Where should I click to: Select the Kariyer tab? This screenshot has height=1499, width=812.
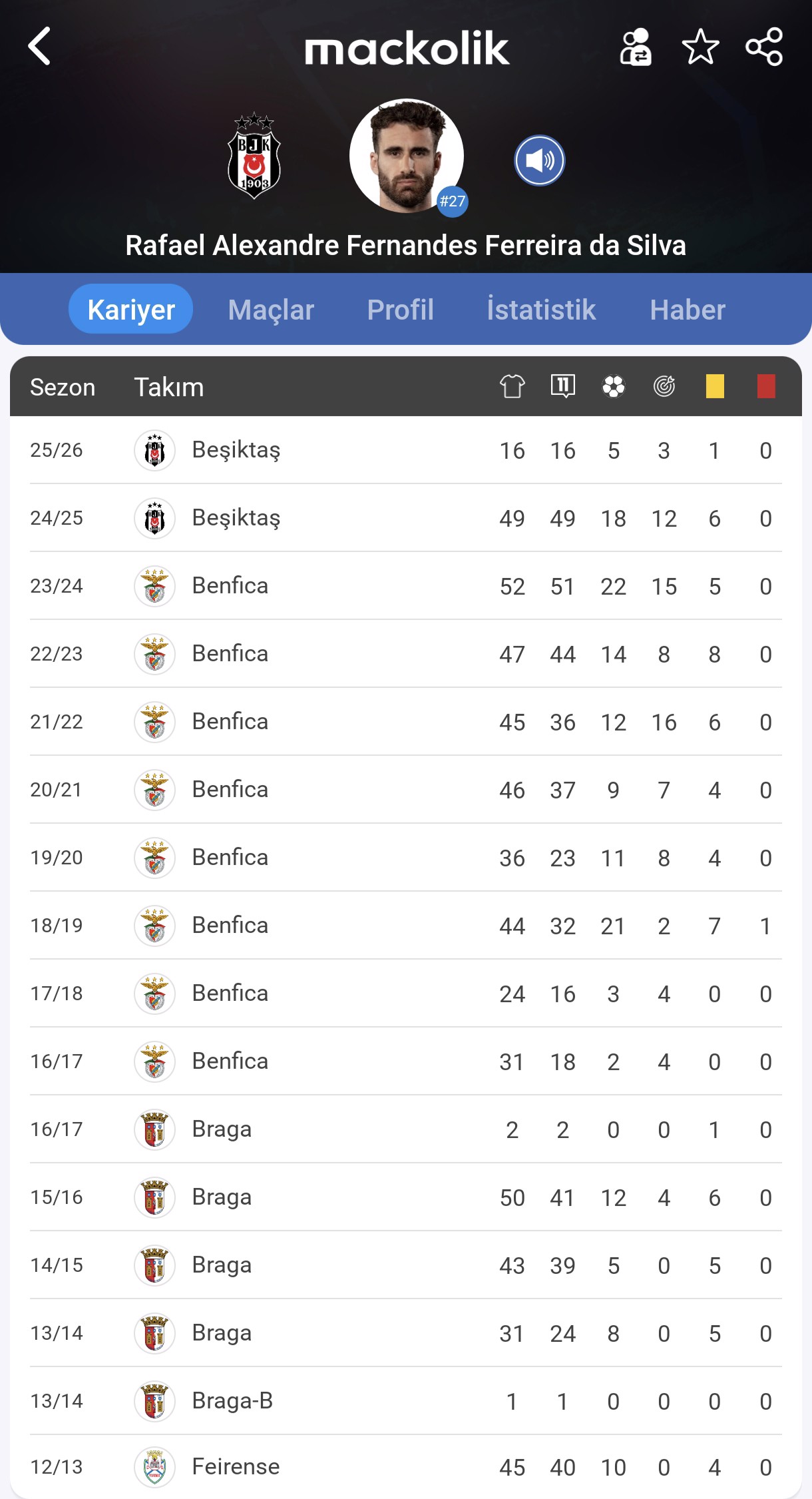coord(131,310)
